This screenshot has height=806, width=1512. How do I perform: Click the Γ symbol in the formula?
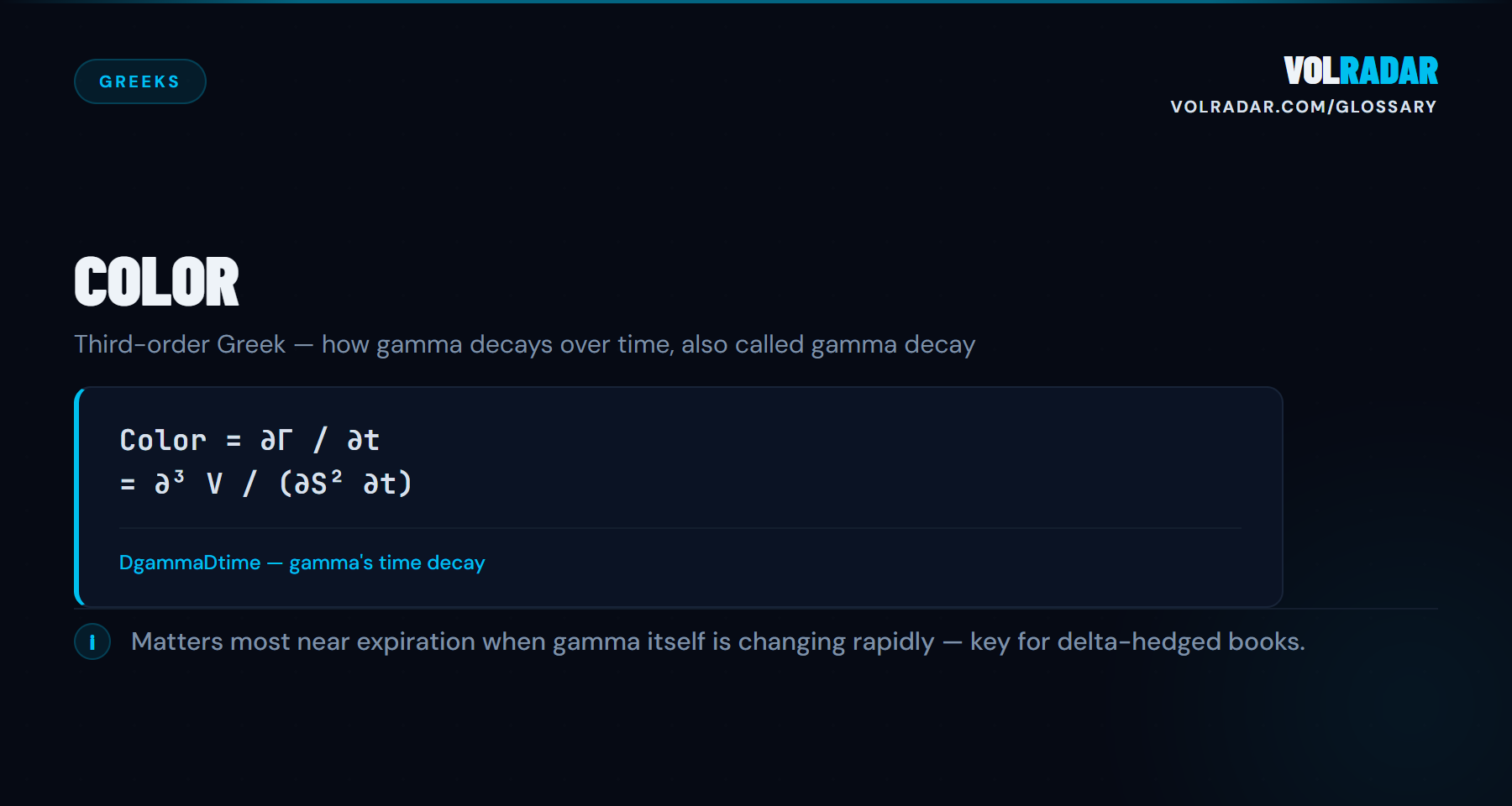pyautogui.click(x=286, y=441)
